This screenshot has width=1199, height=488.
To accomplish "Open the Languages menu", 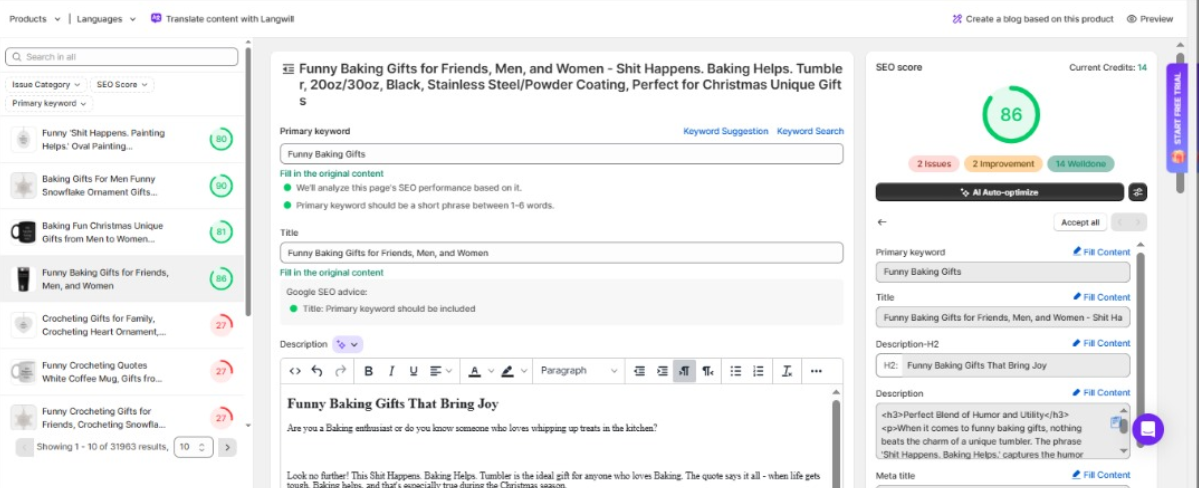I will click(x=105, y=19).
